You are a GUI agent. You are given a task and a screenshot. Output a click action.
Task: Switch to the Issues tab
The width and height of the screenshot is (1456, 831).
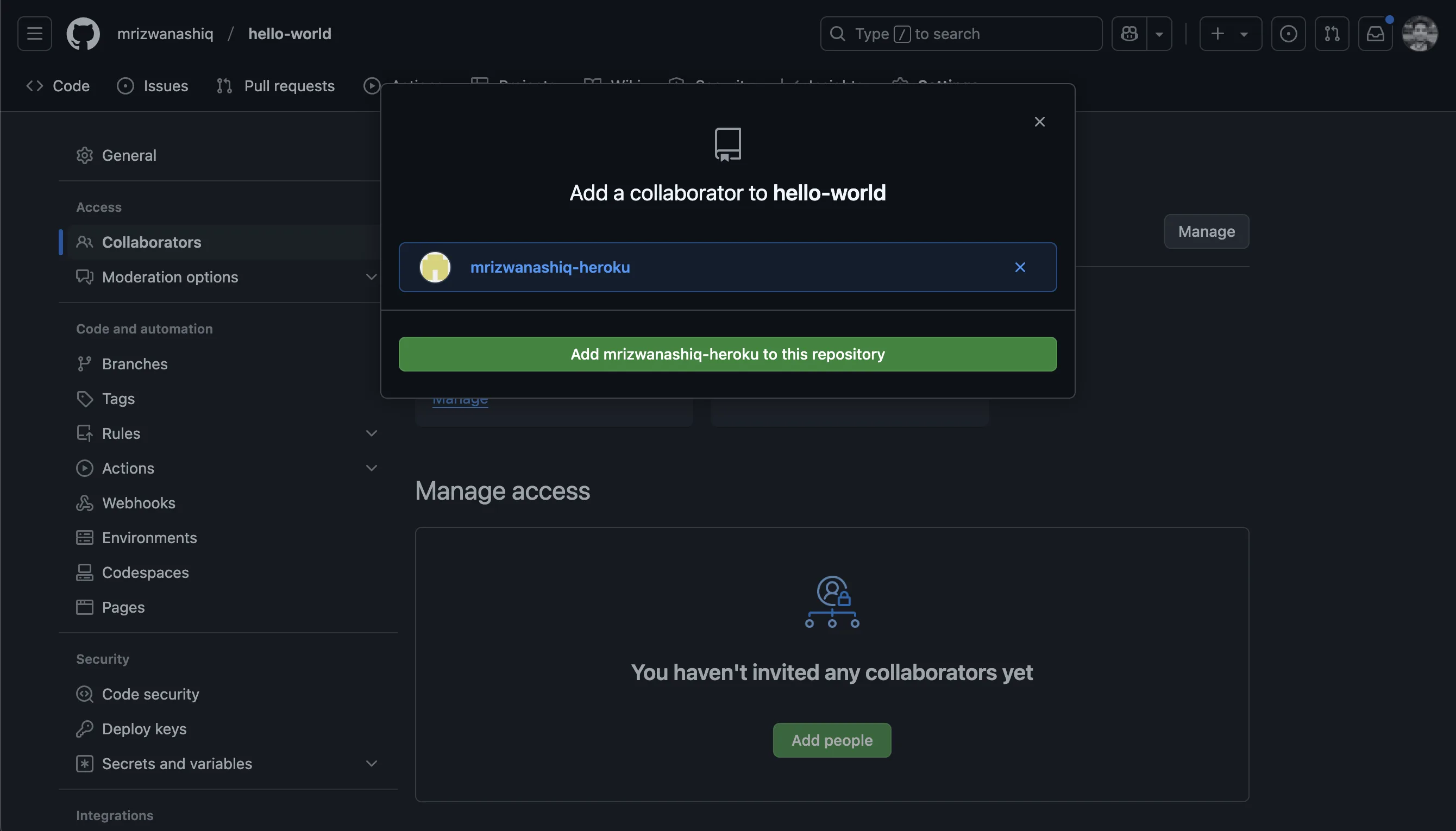(153, 86)
